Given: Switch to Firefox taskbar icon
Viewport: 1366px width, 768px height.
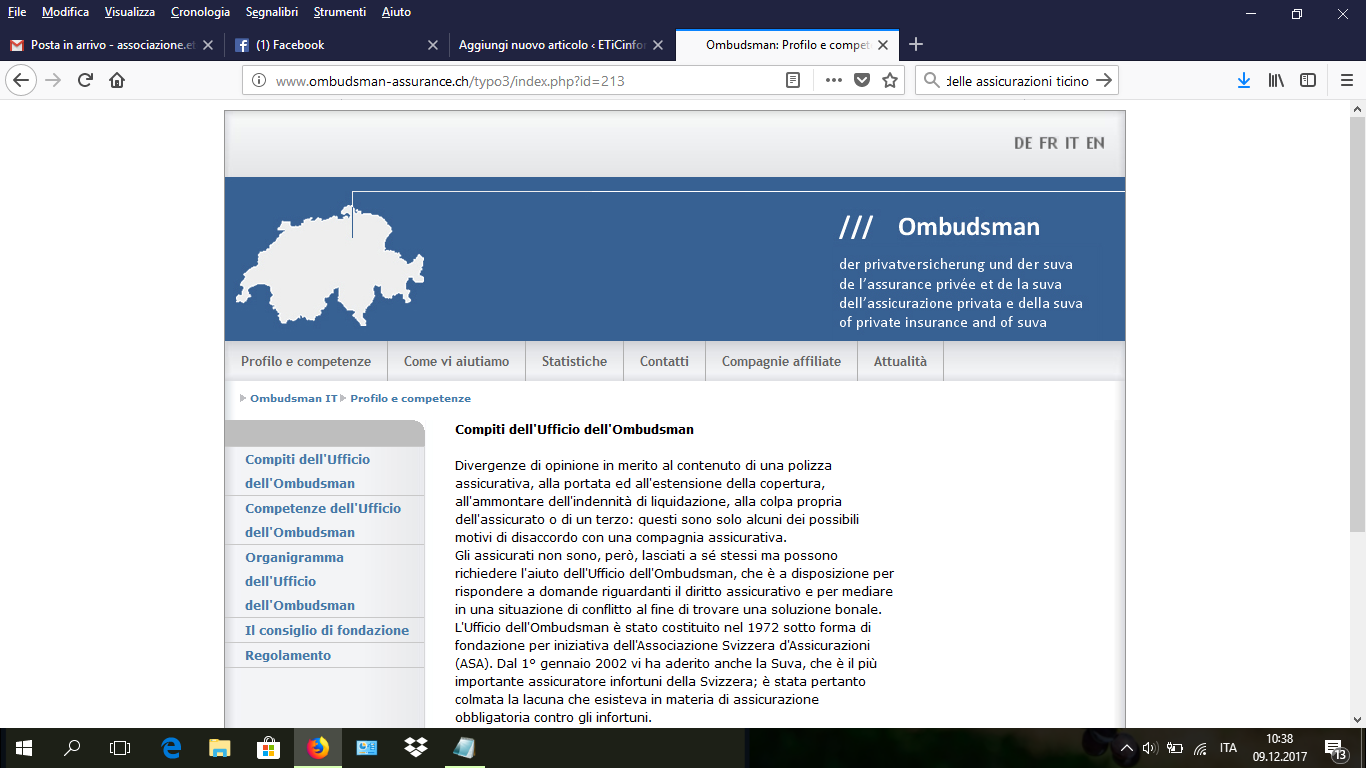Looking at the screenshot, I should pos(318,747).
